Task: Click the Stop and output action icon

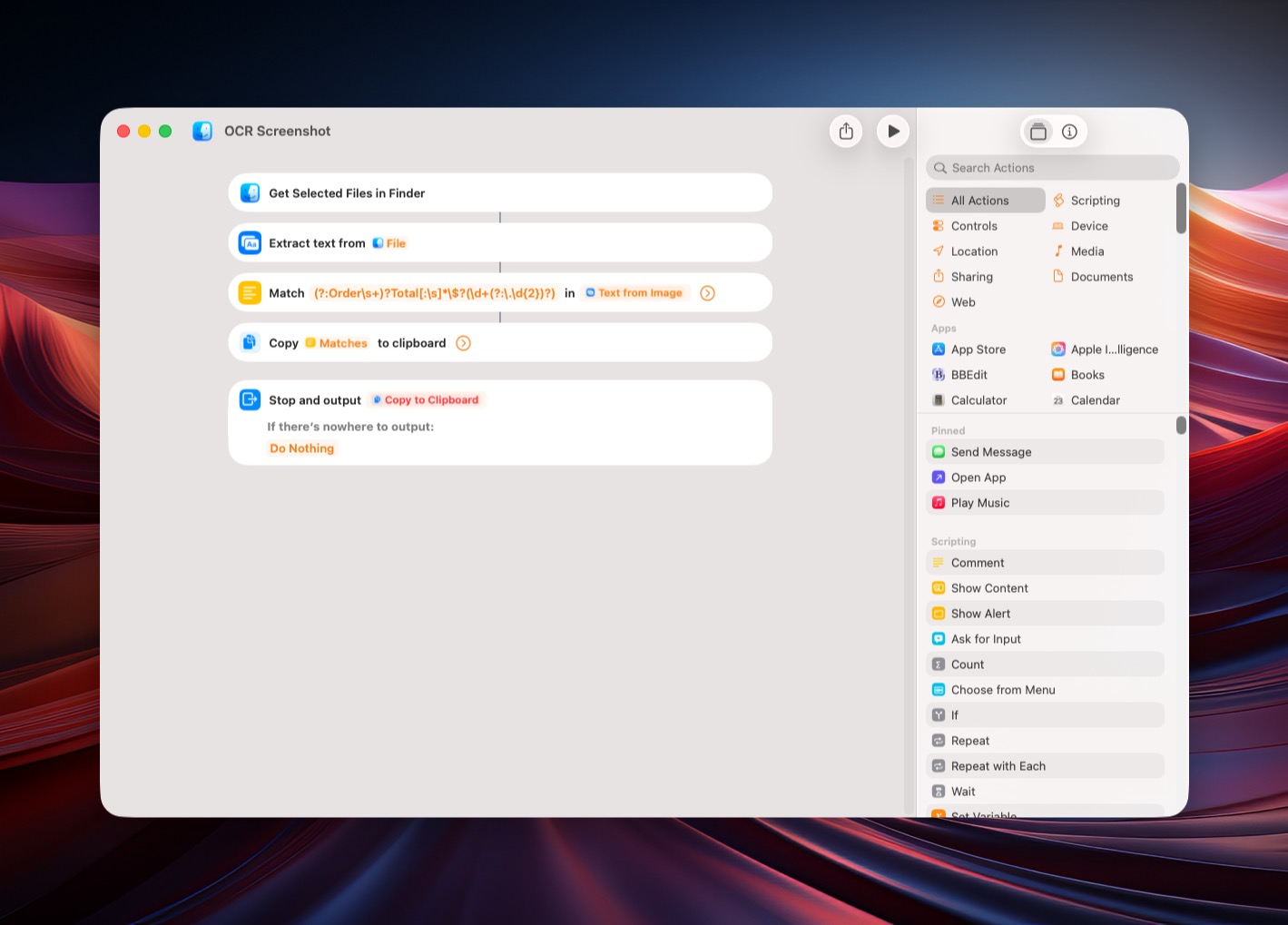Action: pyautogui.click(x=250, y=399)
